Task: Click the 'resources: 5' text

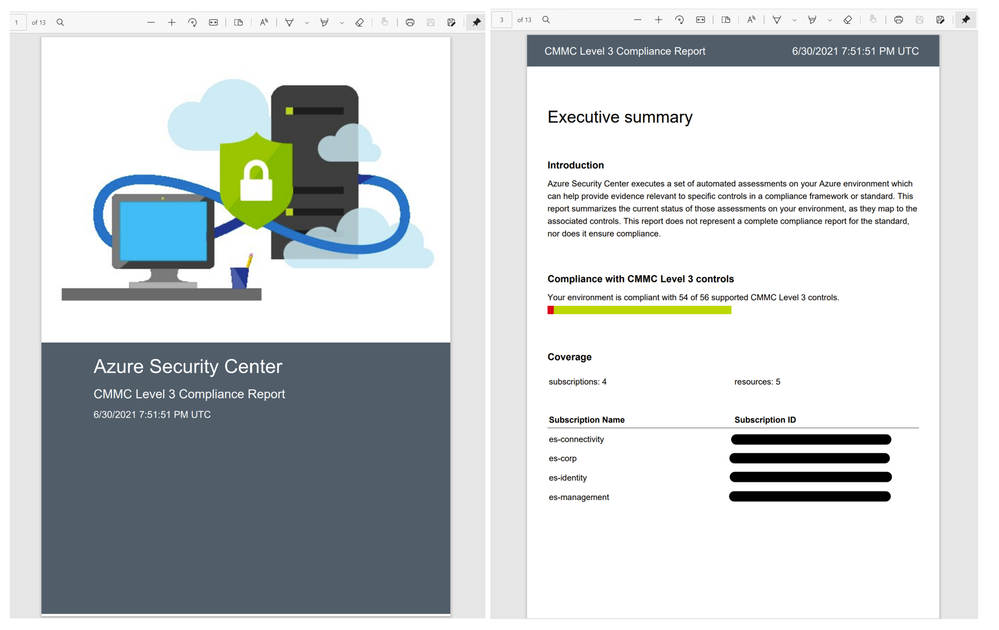Action: [757, 382]
